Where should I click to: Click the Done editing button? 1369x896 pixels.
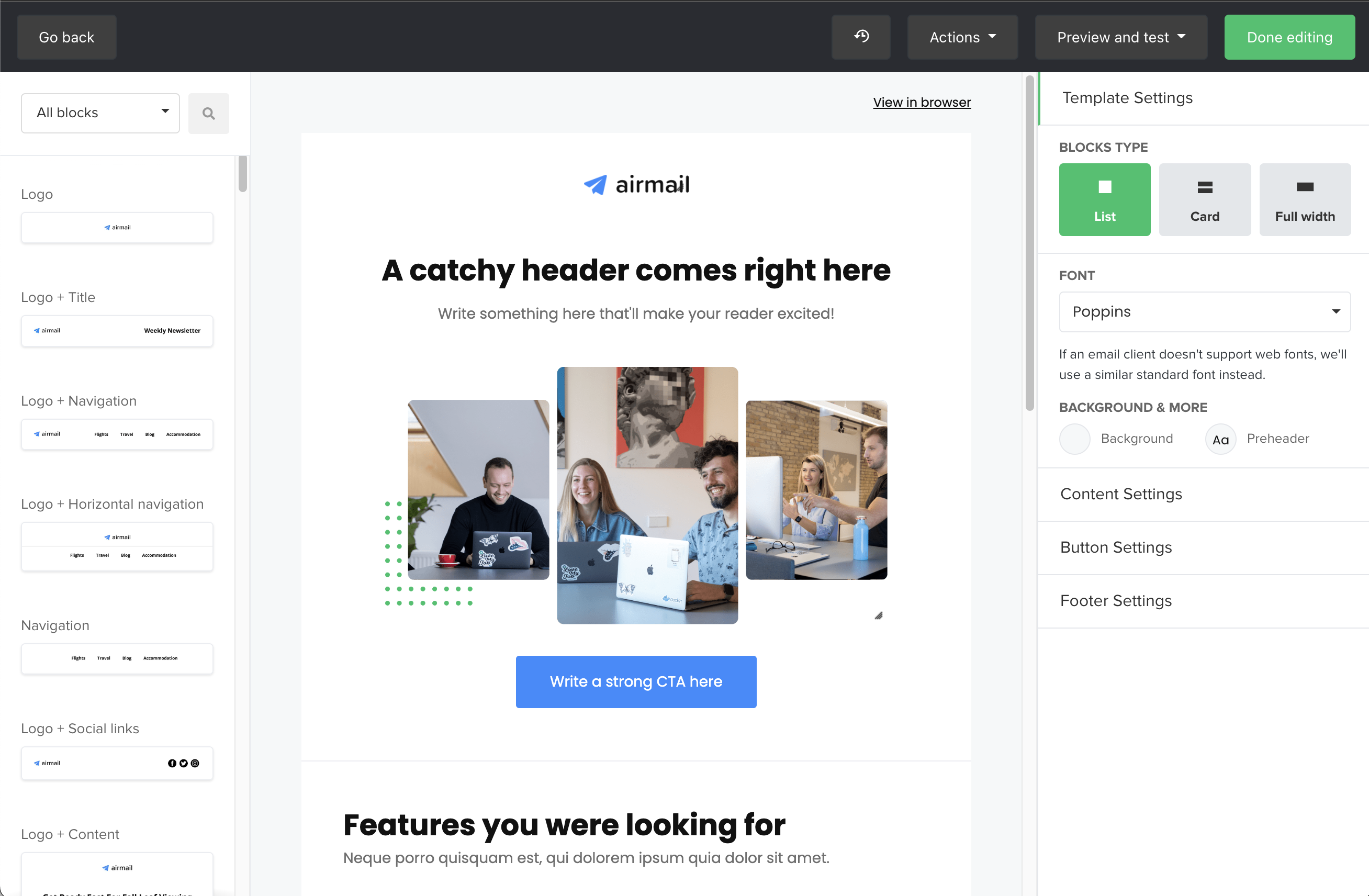click(1289, 37)
